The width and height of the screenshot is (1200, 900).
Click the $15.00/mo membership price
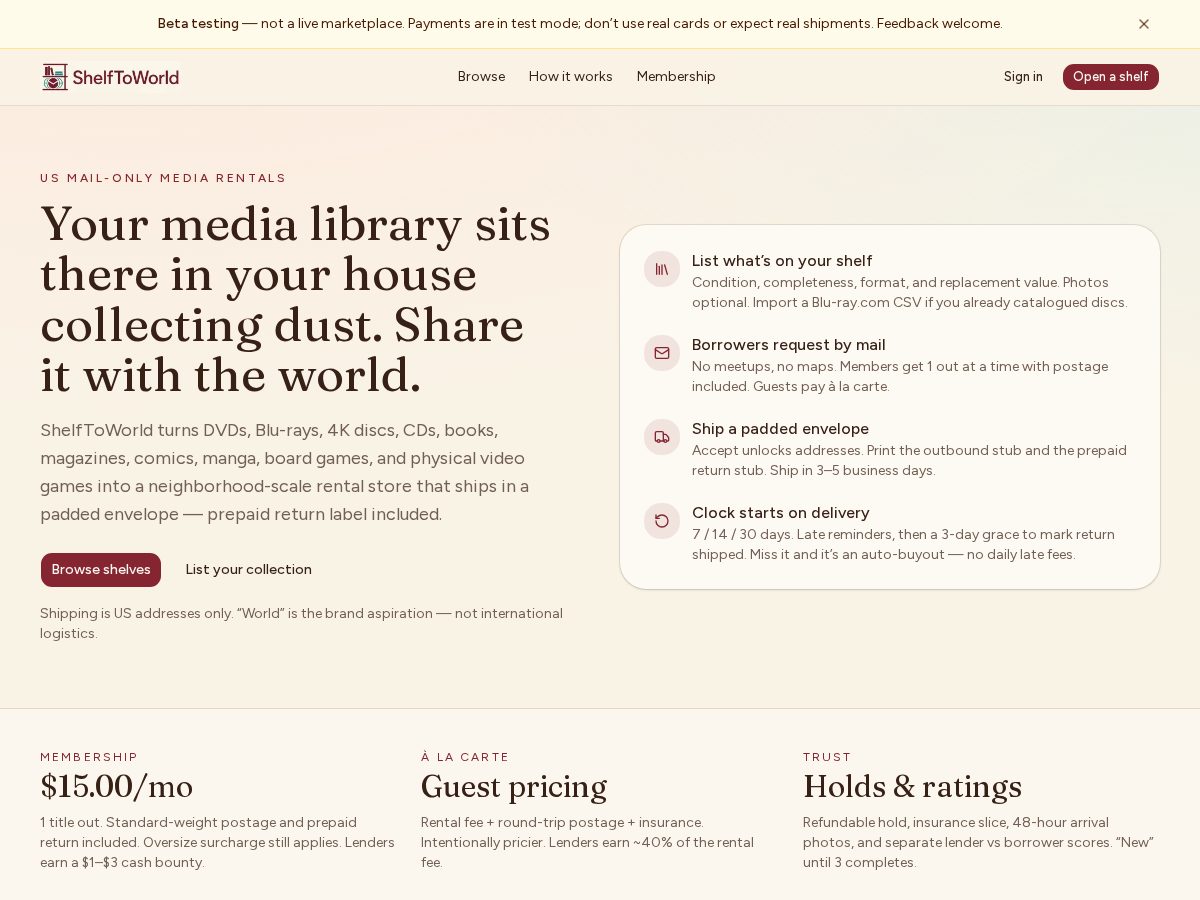pos(116,787)
